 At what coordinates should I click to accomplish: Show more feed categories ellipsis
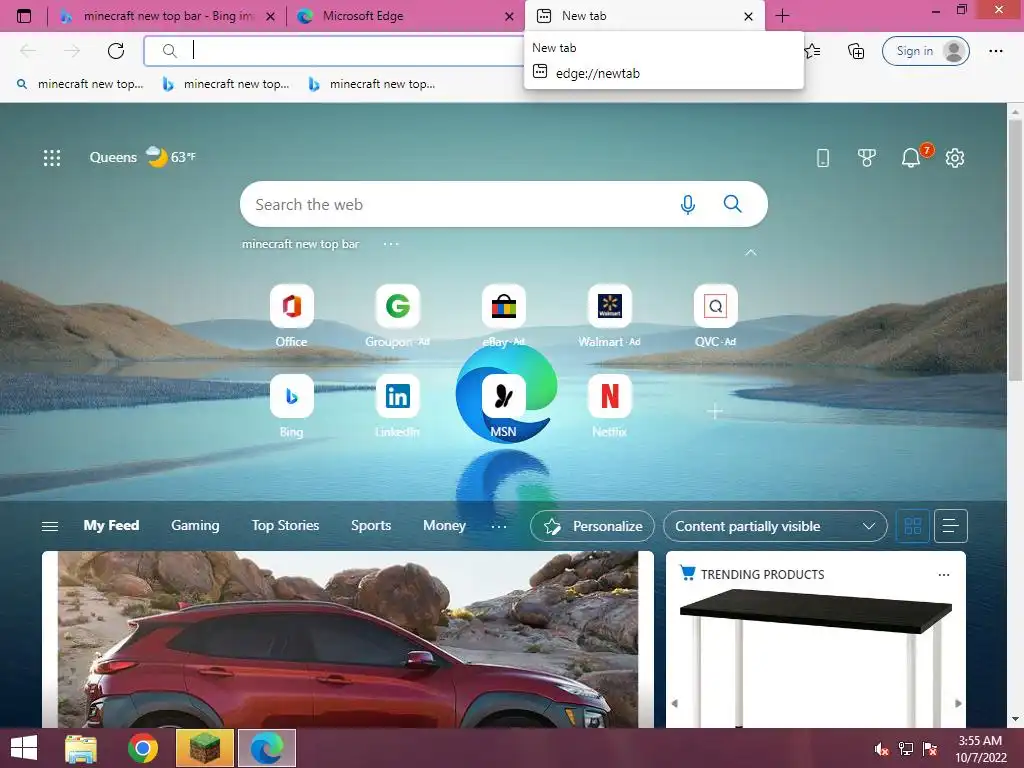click(499, 526)
